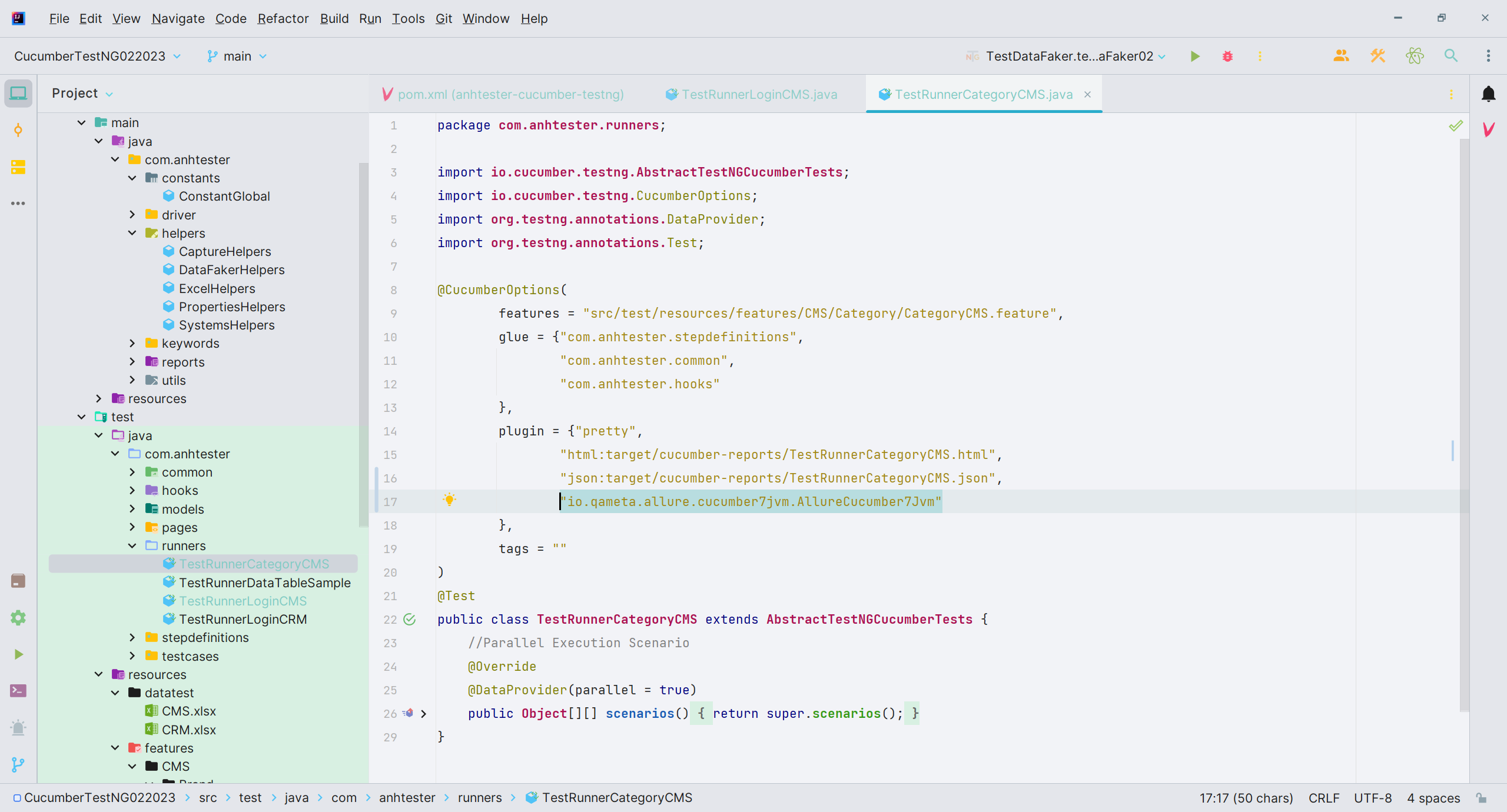The height and width of the screenshot is (812, 1507).
Task: Click the inspection checkmark in the editor
Action: point(1455,126)
